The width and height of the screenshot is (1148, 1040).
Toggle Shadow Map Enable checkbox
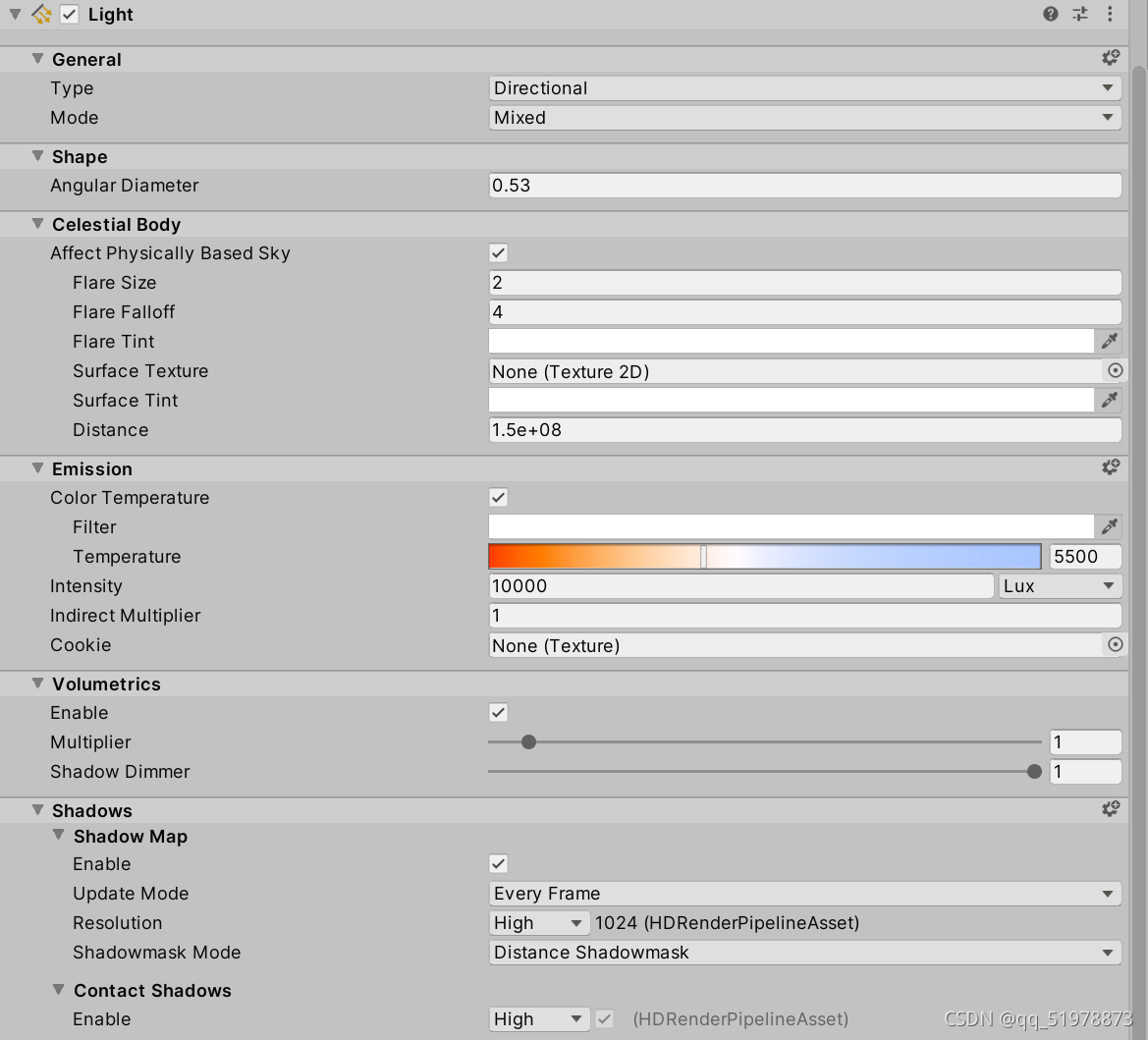pyautogui.click(x=499, y=864)
